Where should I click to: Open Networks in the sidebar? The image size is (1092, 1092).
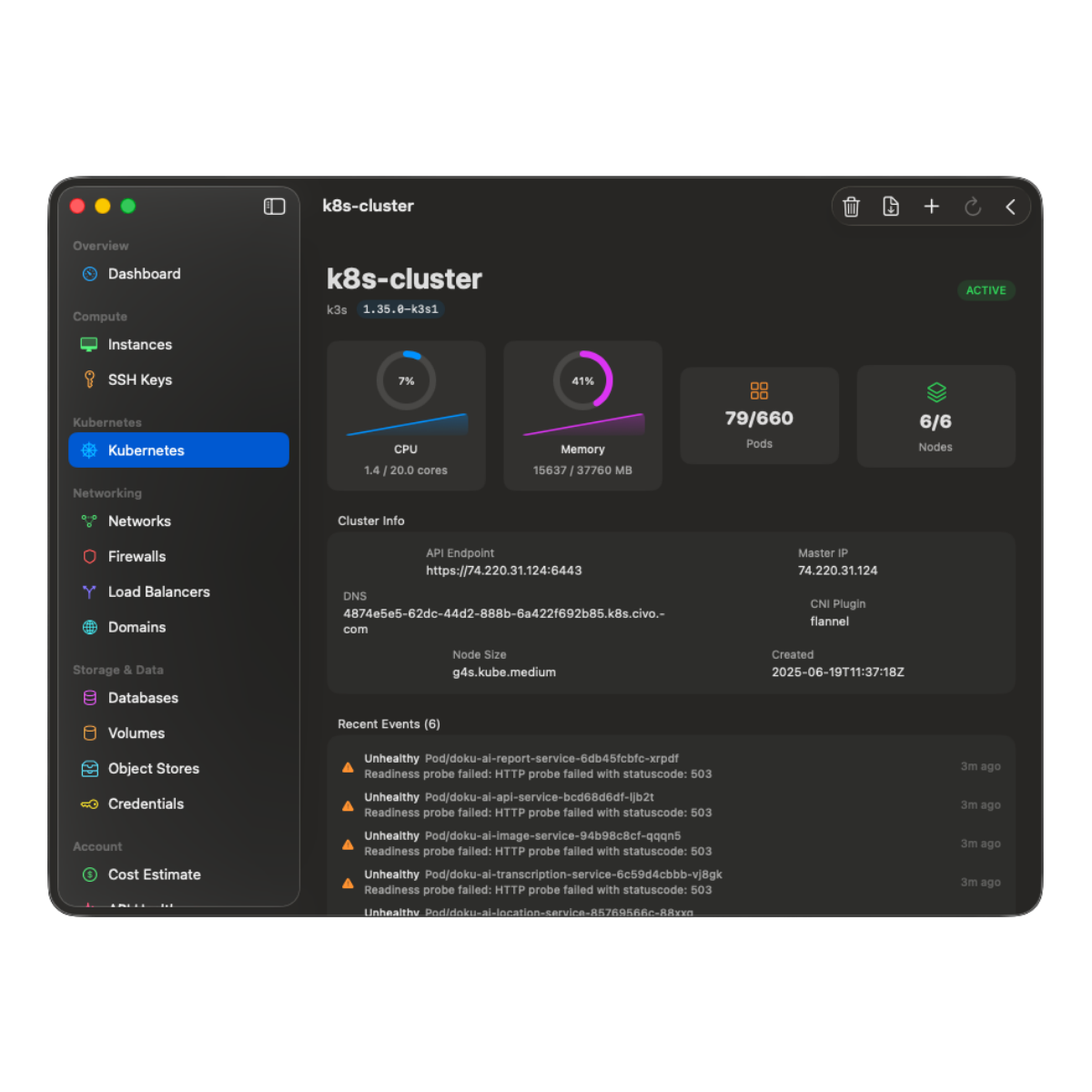pyautogui.click(x=178, y=521)
